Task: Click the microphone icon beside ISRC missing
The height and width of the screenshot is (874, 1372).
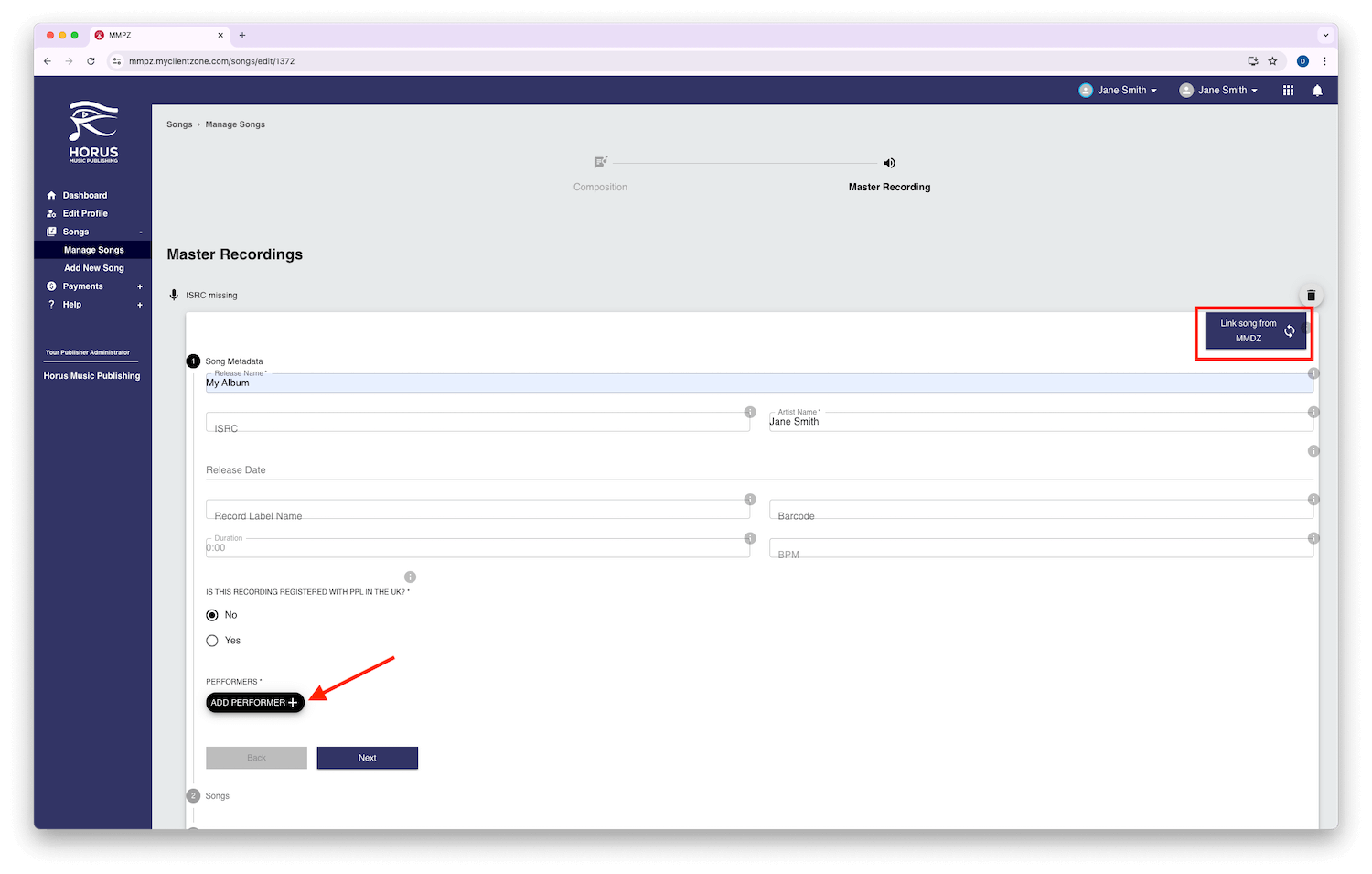Action: coord(174,295)
